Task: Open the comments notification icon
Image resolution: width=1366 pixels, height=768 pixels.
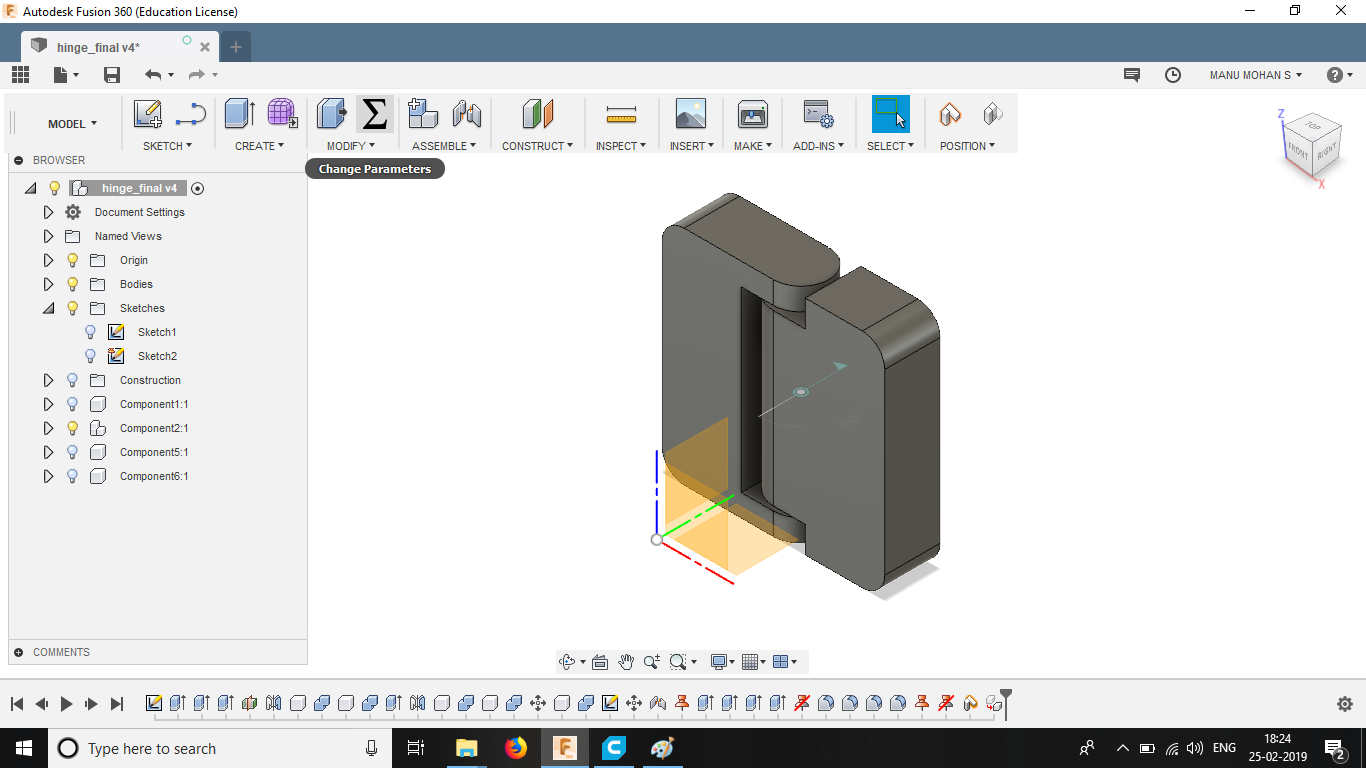Action: pos(1132,75)
